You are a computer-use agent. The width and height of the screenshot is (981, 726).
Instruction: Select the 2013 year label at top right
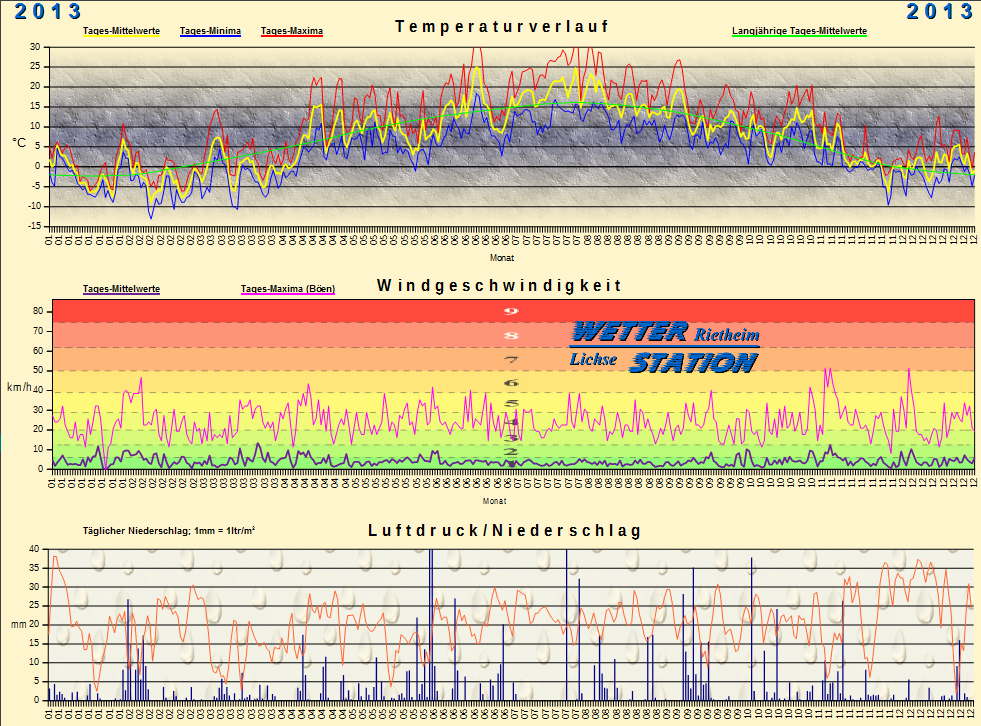939,12
